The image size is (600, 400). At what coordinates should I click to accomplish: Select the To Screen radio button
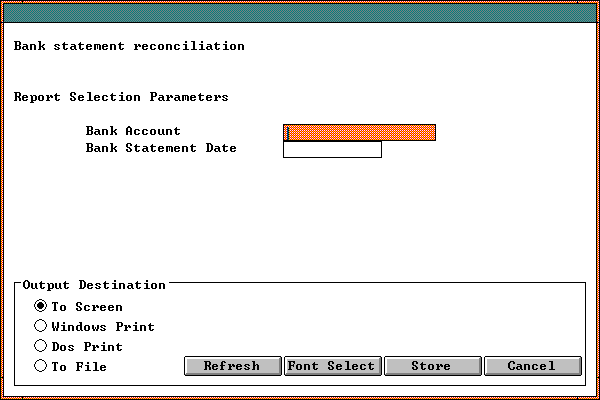pyautogui.click(x=41, y=306)
